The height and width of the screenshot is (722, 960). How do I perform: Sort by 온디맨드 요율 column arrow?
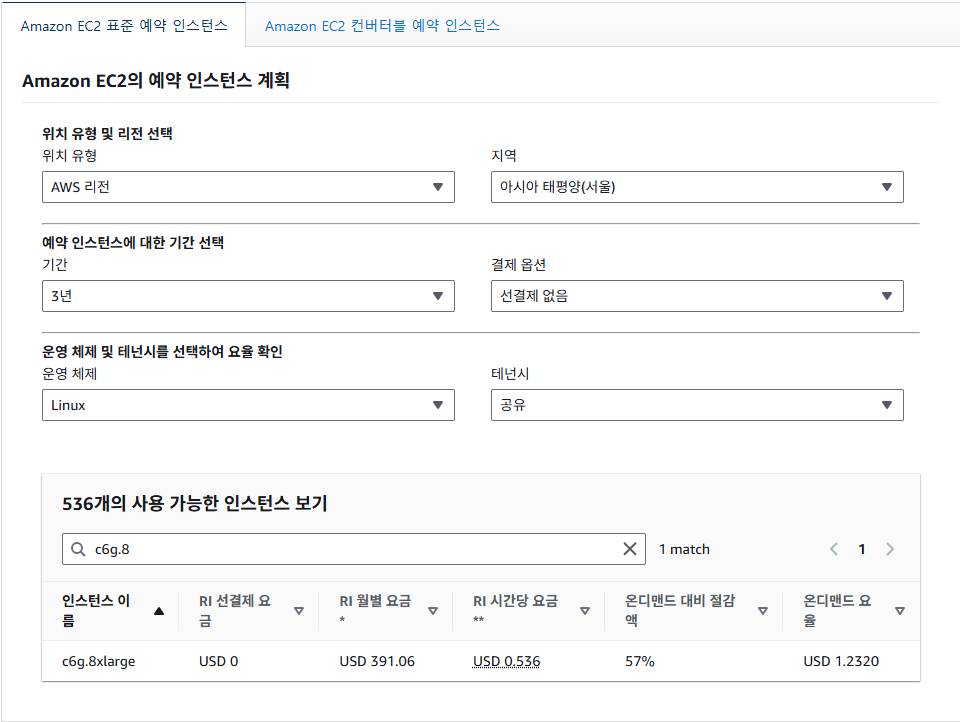pyautogui.click(x=900, y=611)
